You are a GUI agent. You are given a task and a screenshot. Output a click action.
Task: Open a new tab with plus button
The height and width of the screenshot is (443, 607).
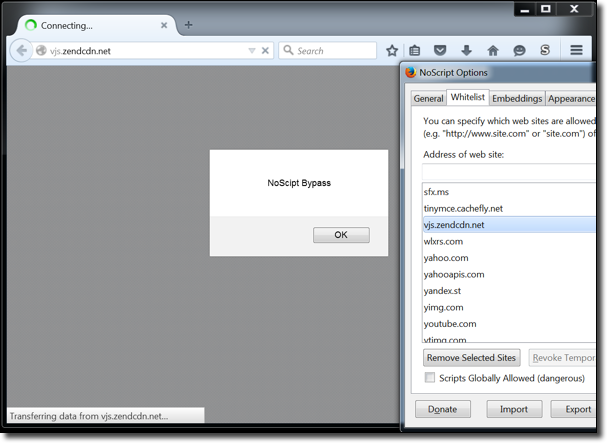189,25
